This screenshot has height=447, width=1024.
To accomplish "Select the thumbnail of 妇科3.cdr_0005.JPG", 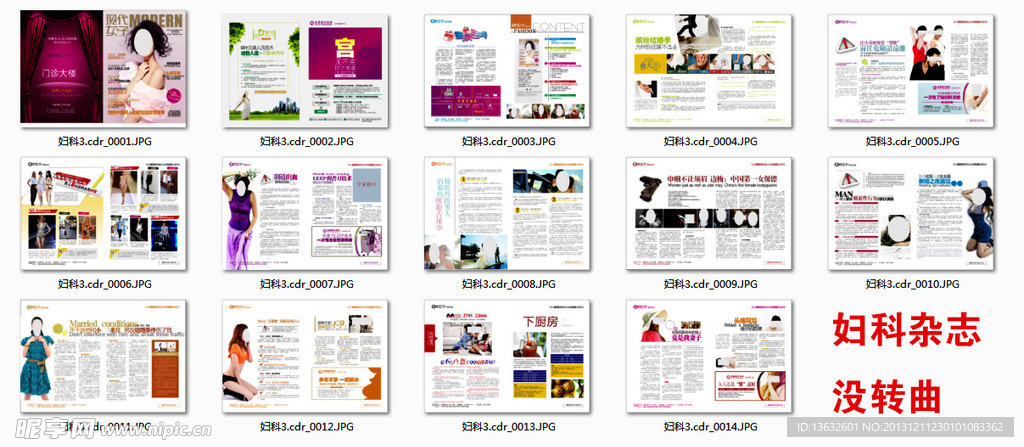I will point(911,69).
